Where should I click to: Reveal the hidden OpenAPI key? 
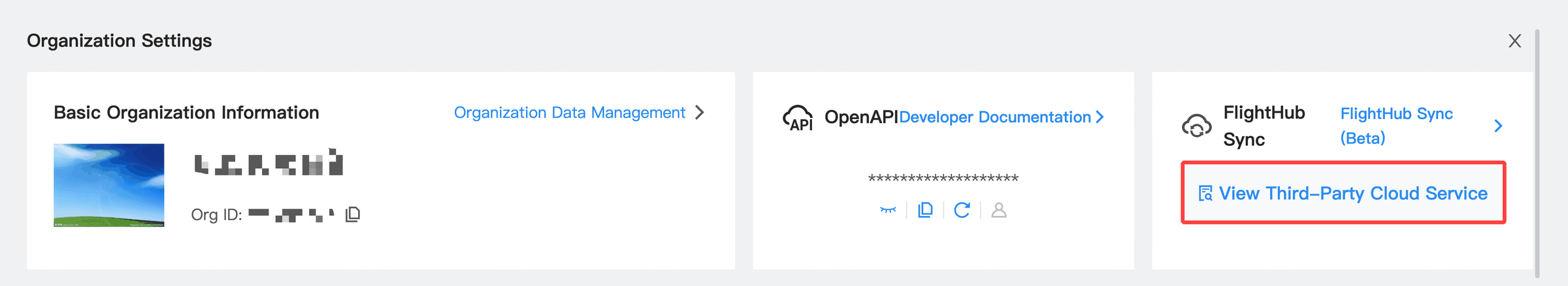pyautogui.click(x=888, y=210)
